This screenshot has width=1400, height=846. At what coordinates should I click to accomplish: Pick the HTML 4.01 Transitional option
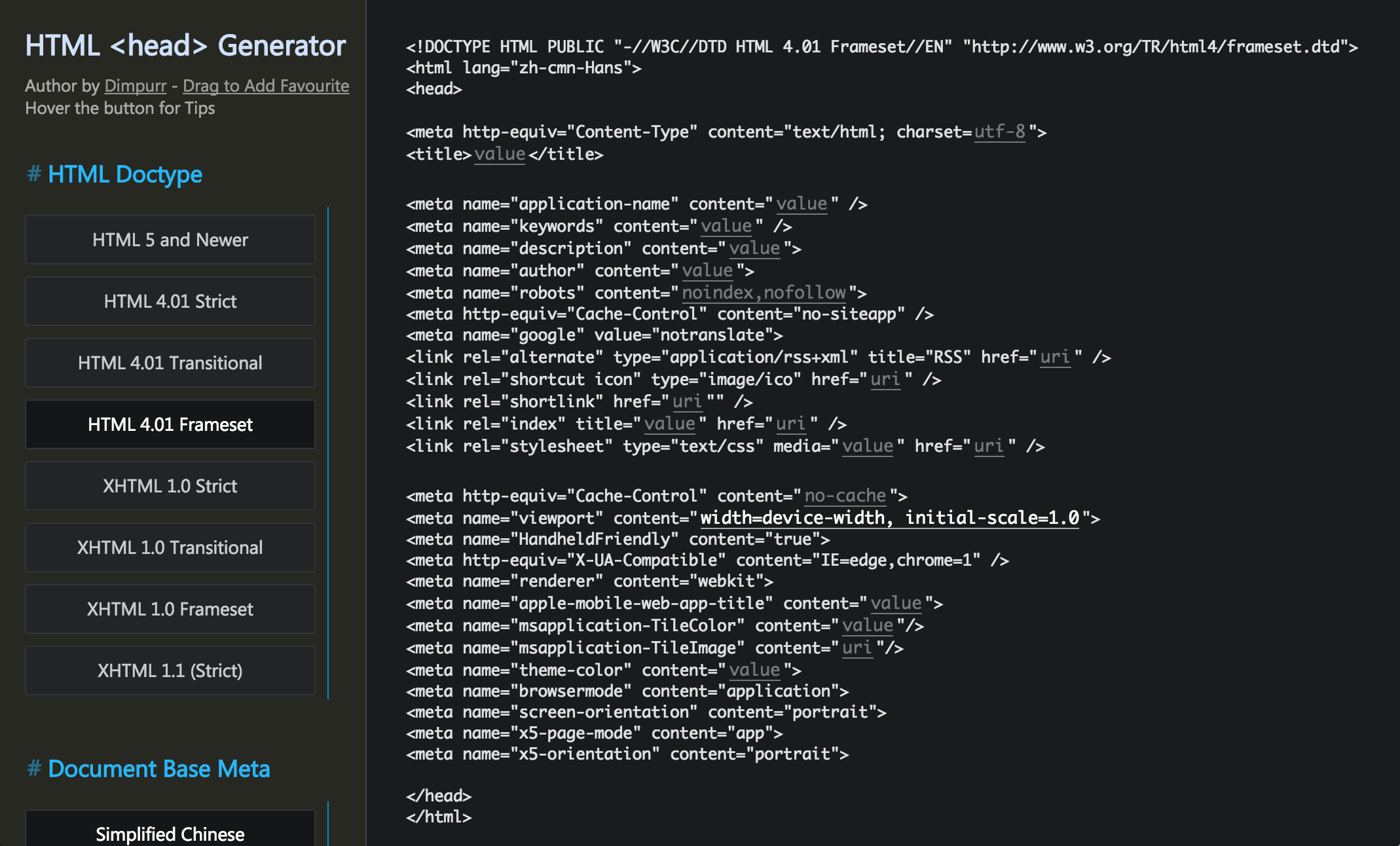click(170, 363)
